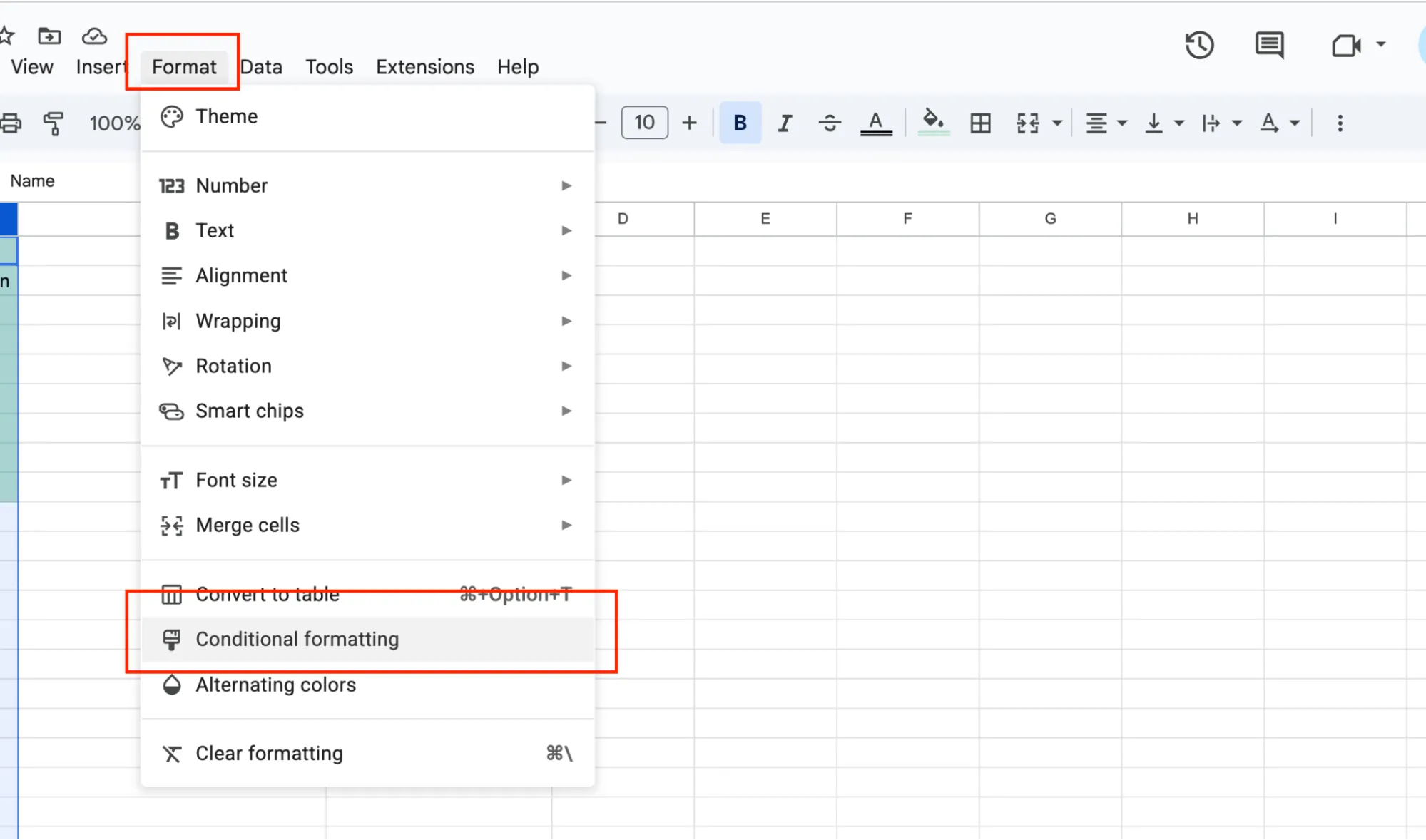Open the Extensions menu
Screen dimensions: 1426x840
pos(424,66)
